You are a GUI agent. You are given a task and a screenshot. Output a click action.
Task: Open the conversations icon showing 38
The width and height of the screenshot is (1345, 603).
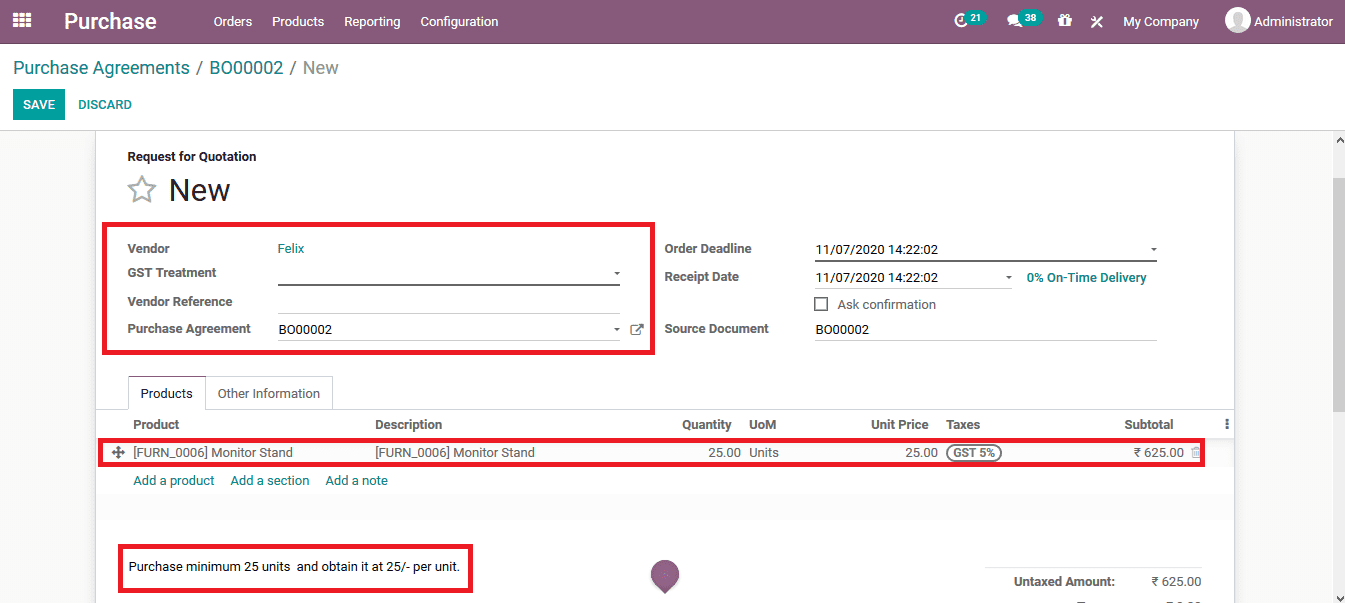click(x=1023, y=20)
